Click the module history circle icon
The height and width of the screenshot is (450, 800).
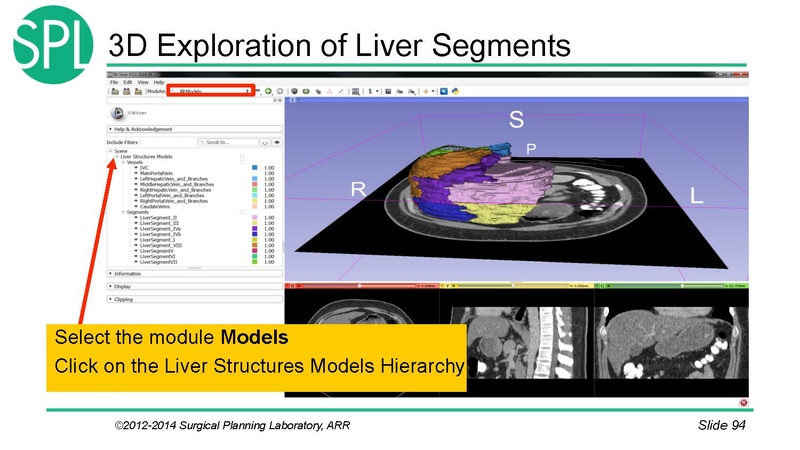coord(280,91)
